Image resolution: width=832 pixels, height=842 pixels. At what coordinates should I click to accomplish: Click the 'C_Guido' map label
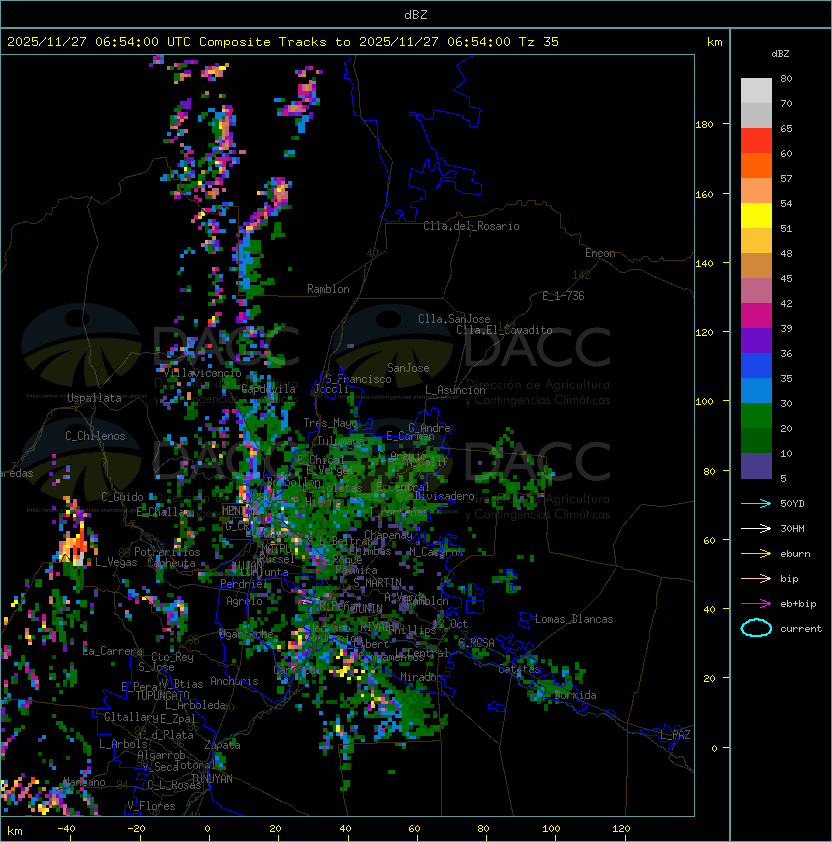[122, 497]
